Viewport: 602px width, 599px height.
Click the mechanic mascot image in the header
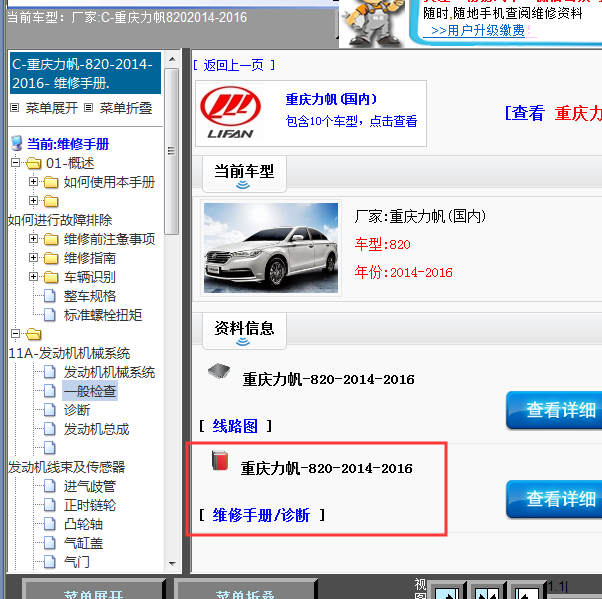pyautogui.click(x=372, y=23)
